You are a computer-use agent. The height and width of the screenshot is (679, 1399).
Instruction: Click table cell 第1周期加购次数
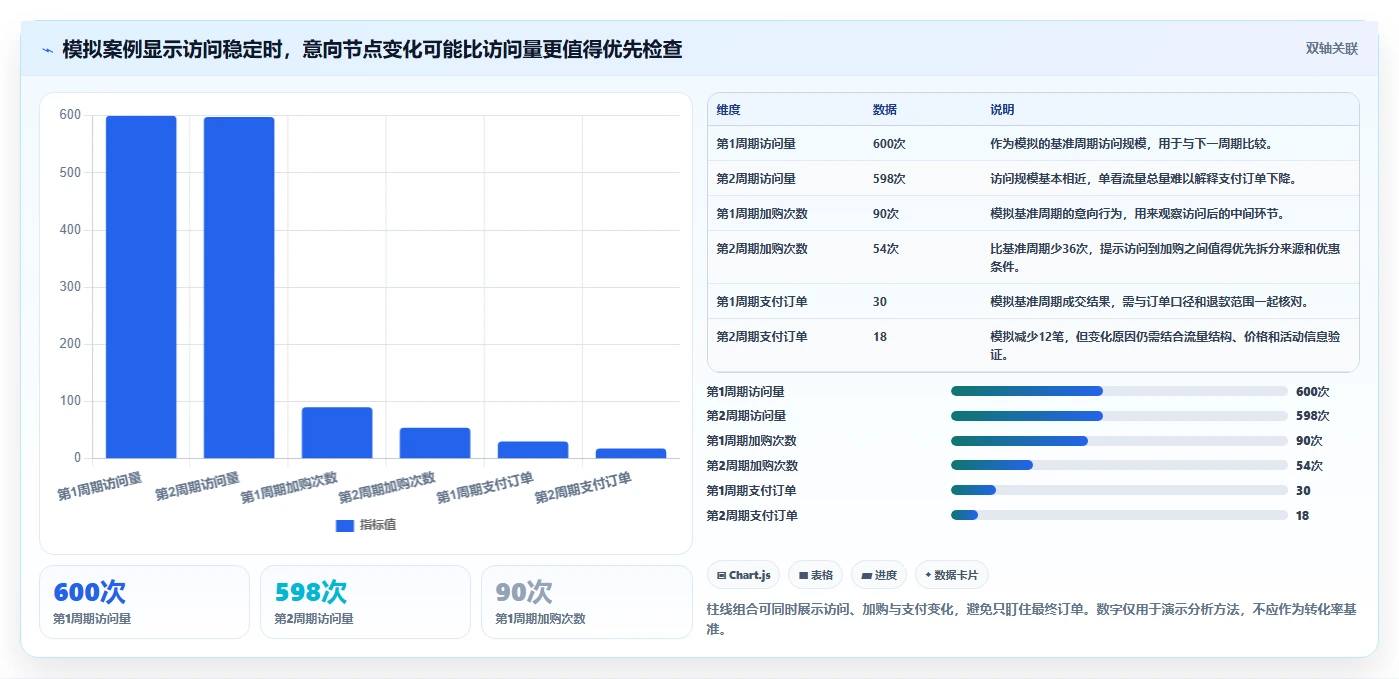coord(762,214)
